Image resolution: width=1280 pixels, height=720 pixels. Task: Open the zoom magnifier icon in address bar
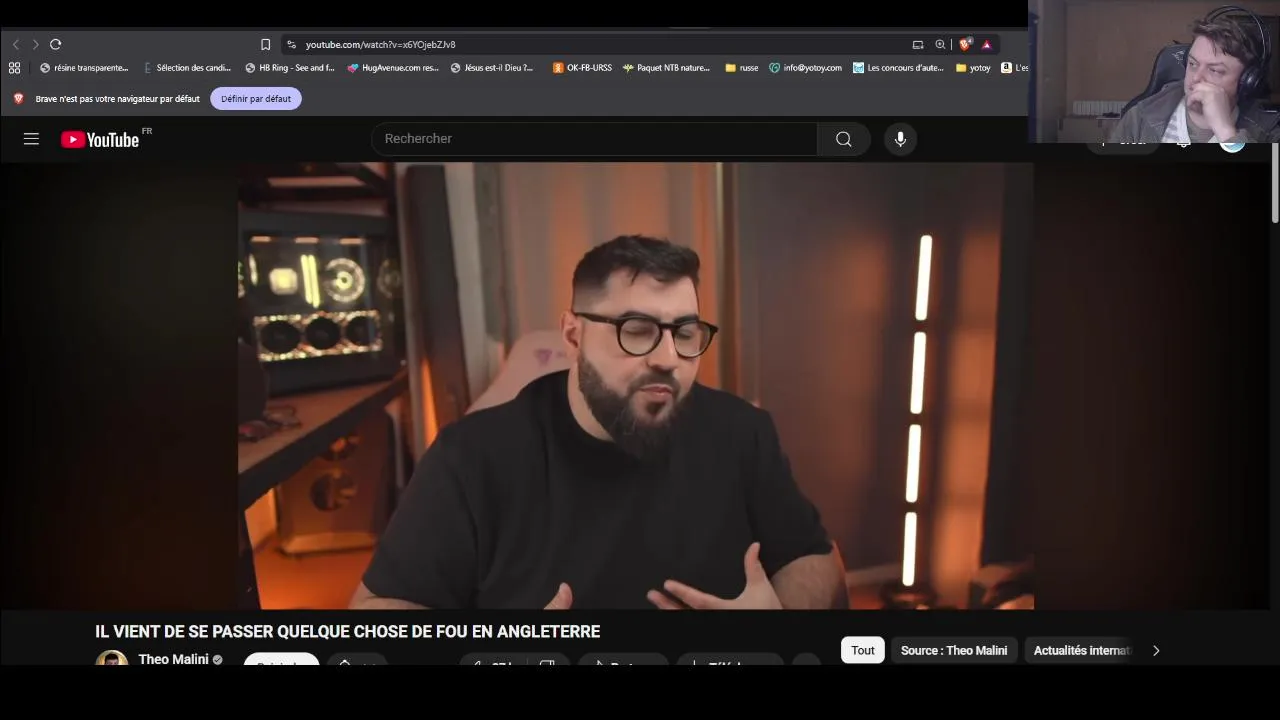click(x=940, y=44)
